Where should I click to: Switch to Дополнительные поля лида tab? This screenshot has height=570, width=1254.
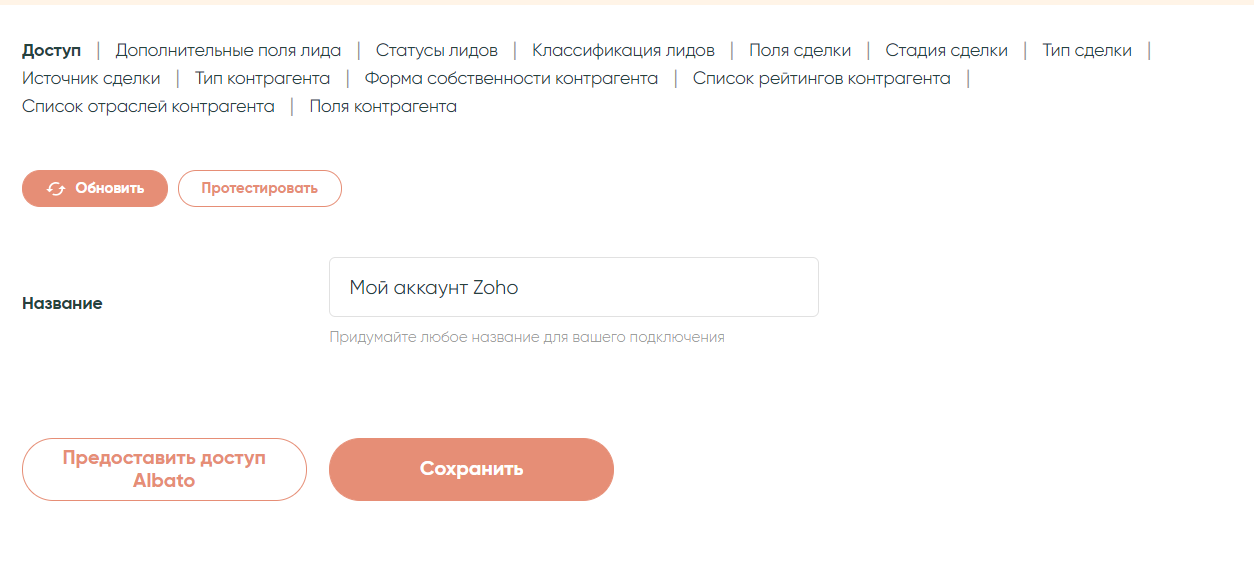[x=228, y=50]
